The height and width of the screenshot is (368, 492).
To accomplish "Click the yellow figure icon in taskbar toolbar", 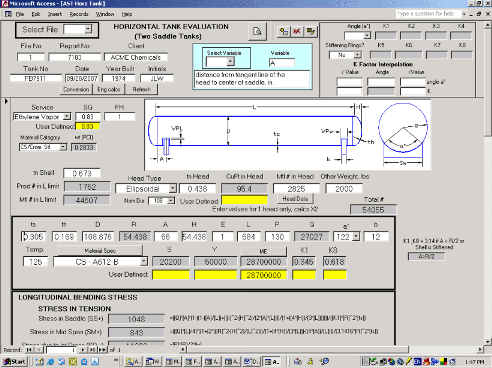I will [x=311, y=362].
